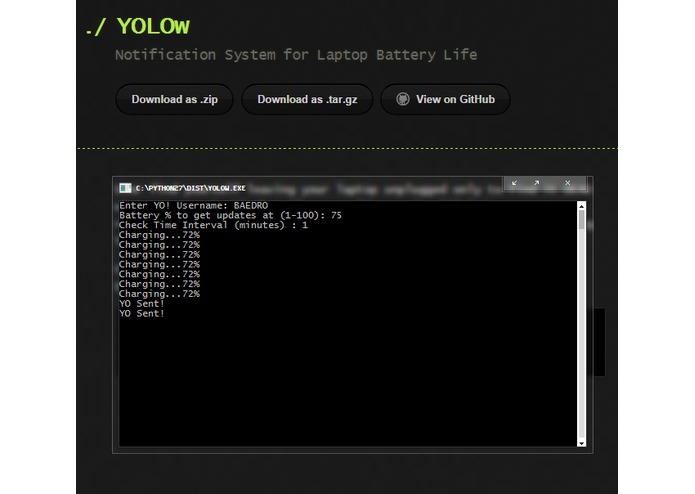Click the 'Enter YO! Username: BAEDRO' line
The height and width of the screenshot is (494, 695).
tap(193, 206)
